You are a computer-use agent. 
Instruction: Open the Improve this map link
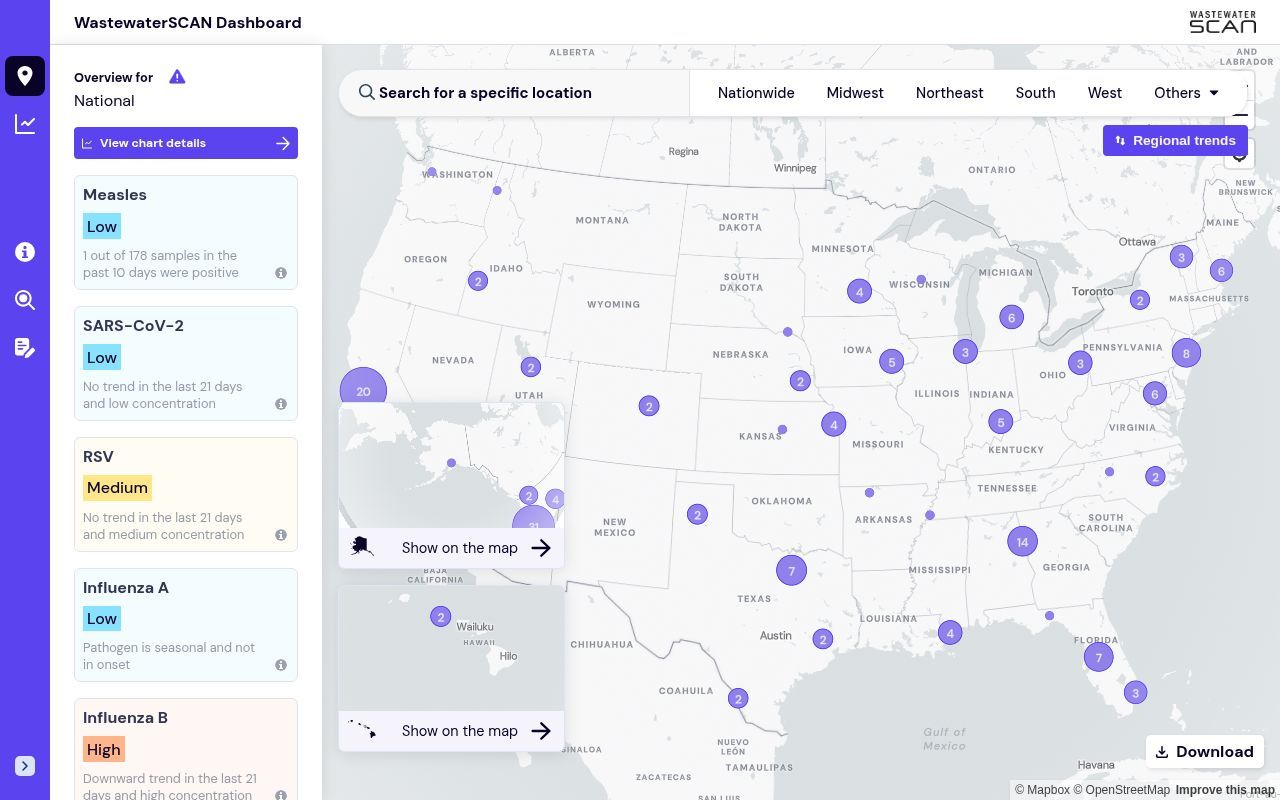(1225, 790)
